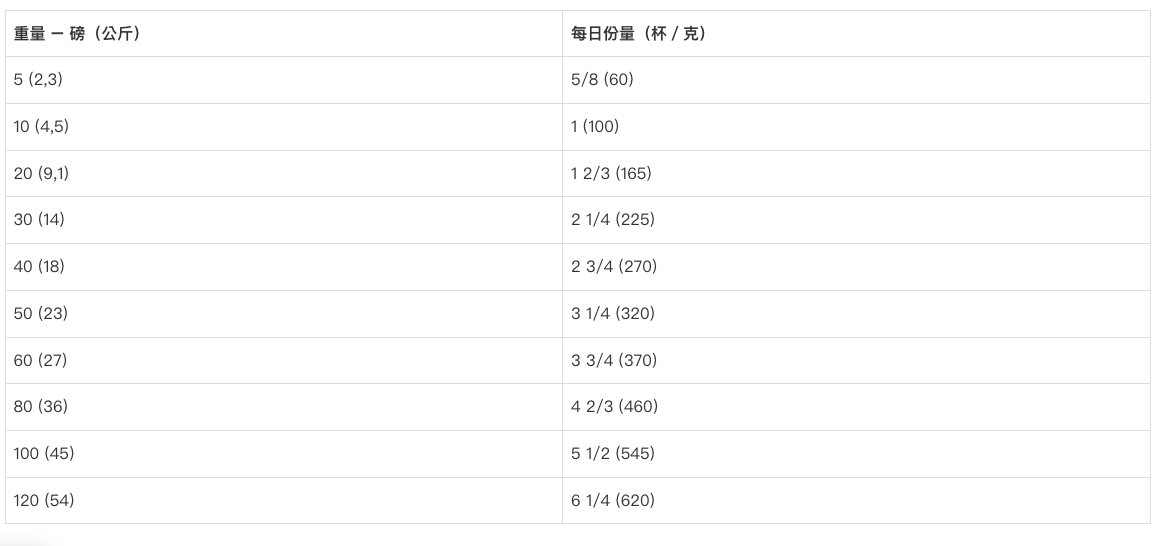Select the 80 (36) weight cell
Viewport: 1160px width, 546px height.
coord(41,407)
